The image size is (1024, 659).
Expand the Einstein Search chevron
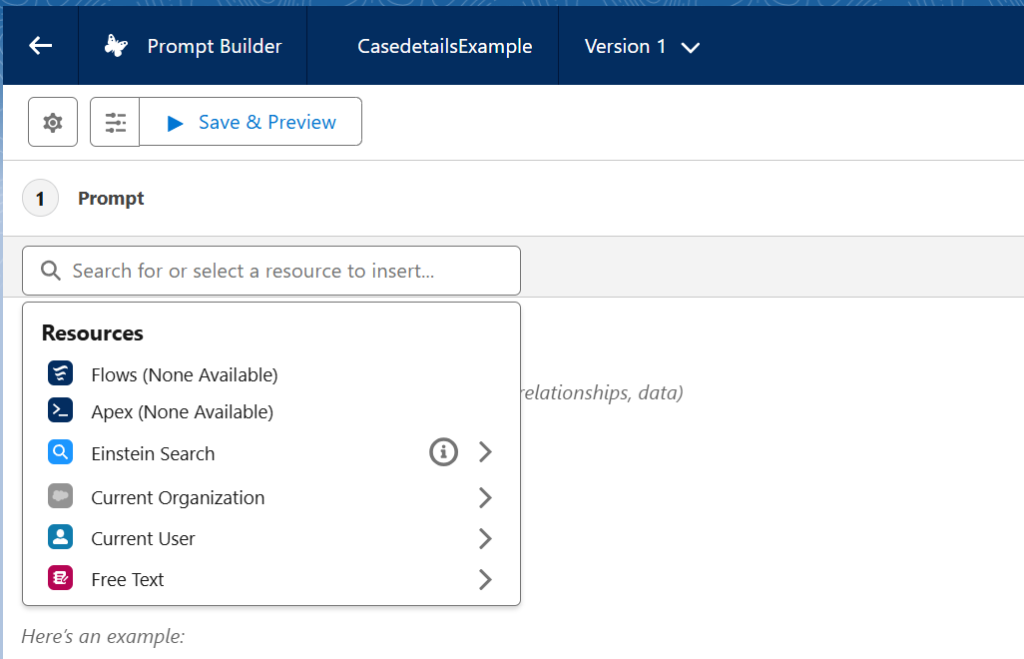[x=485, y=452]
